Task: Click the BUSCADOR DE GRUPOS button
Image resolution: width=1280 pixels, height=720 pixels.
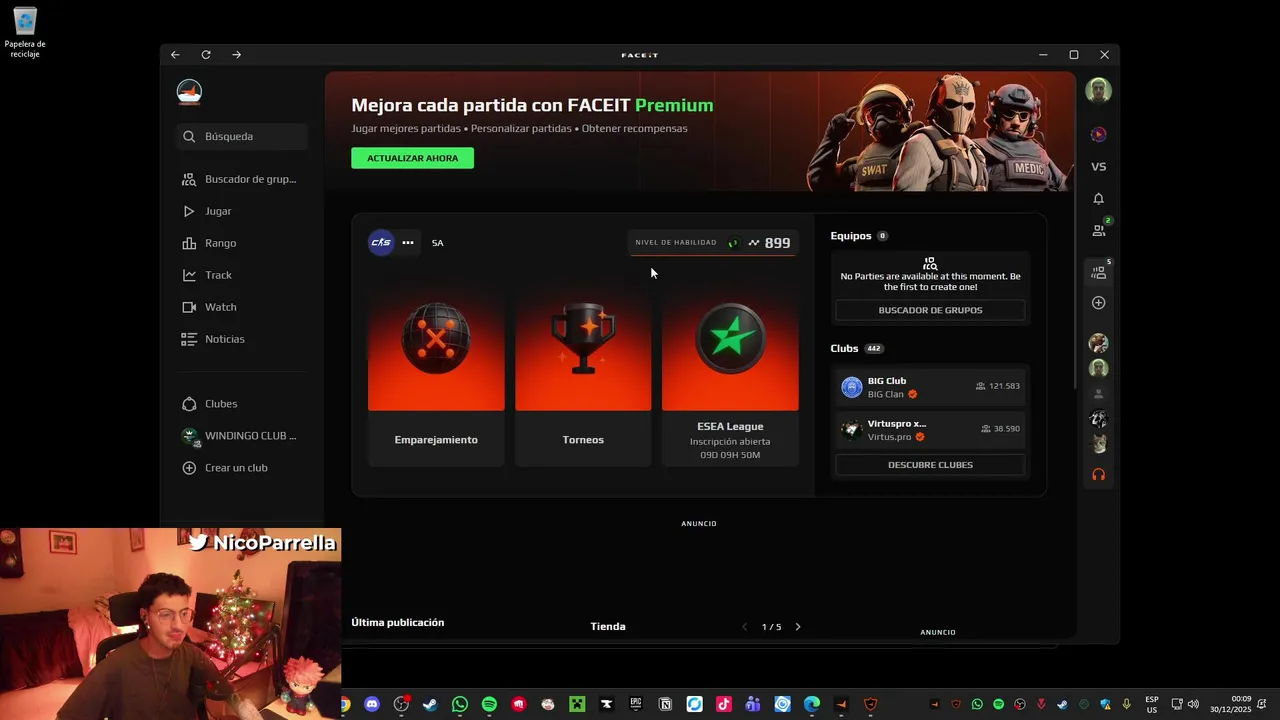Action: point(930,310)
